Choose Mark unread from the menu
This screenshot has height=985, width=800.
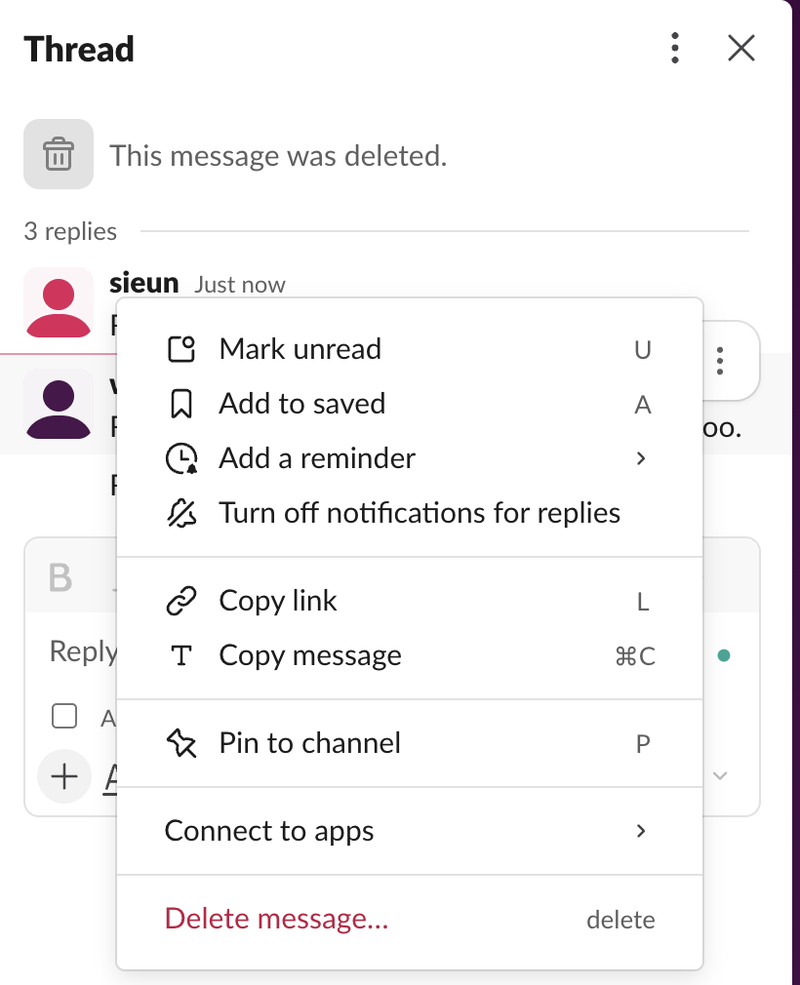(x=409, y=349)
